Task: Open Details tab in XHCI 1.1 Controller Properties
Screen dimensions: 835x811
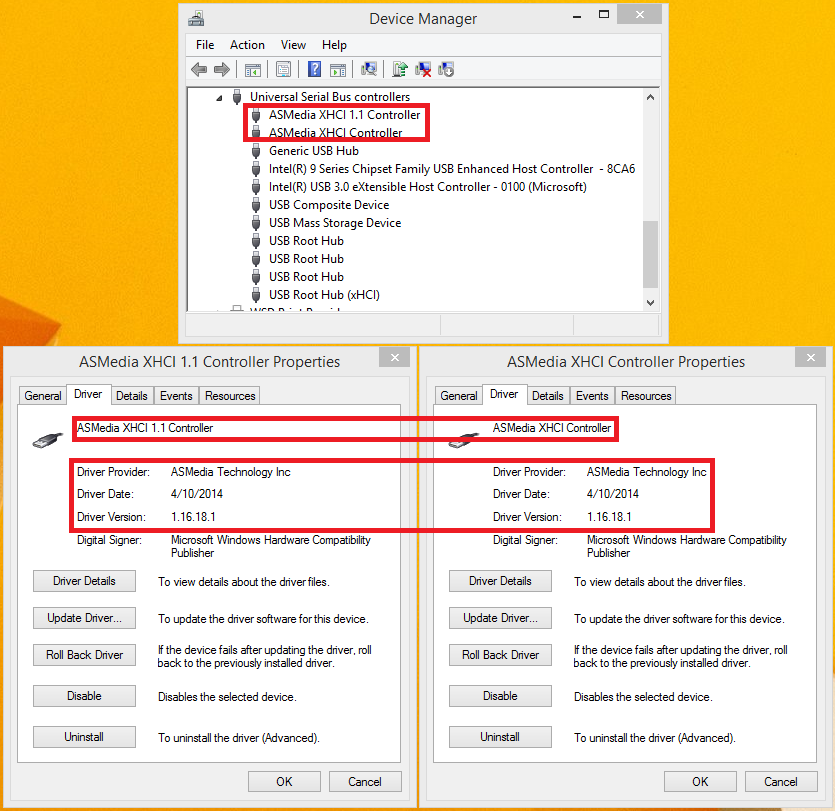Action: (132, 396)
